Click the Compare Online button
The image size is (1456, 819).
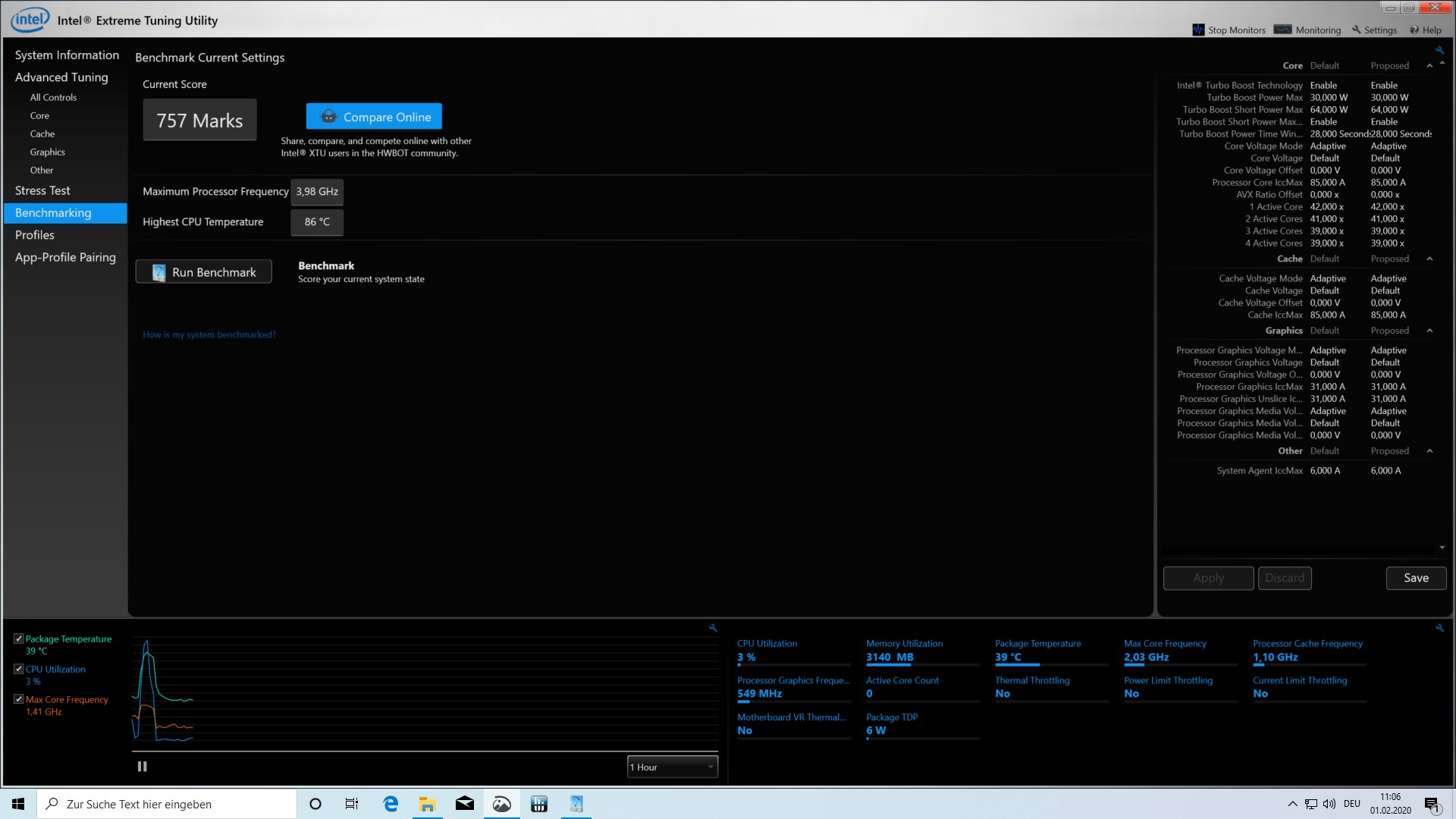(x=374, y=117)
